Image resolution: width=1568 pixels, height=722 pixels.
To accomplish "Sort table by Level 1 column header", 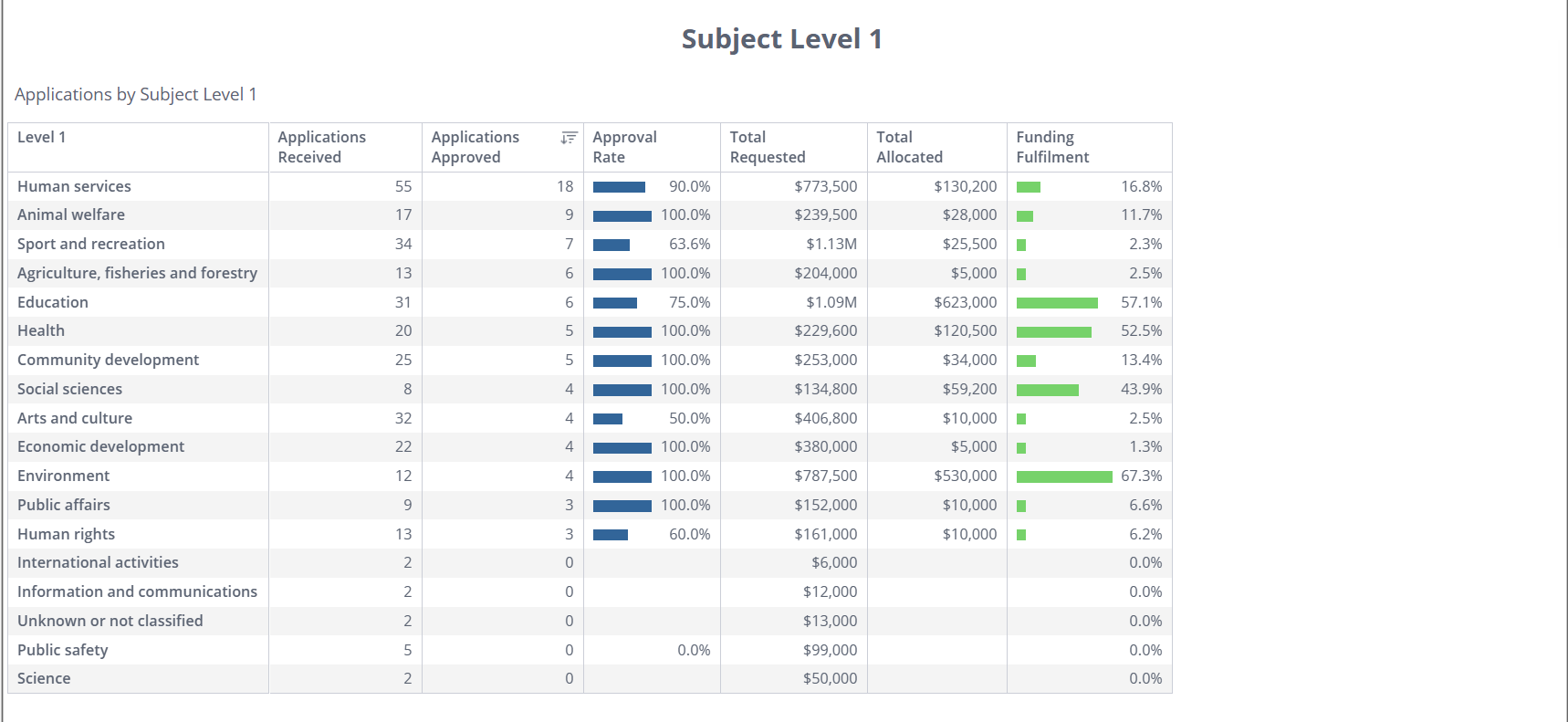I will [42, 138].
